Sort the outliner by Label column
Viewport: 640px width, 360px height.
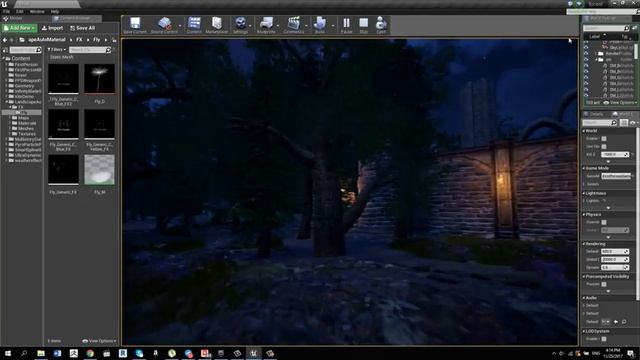click(595, 36)
